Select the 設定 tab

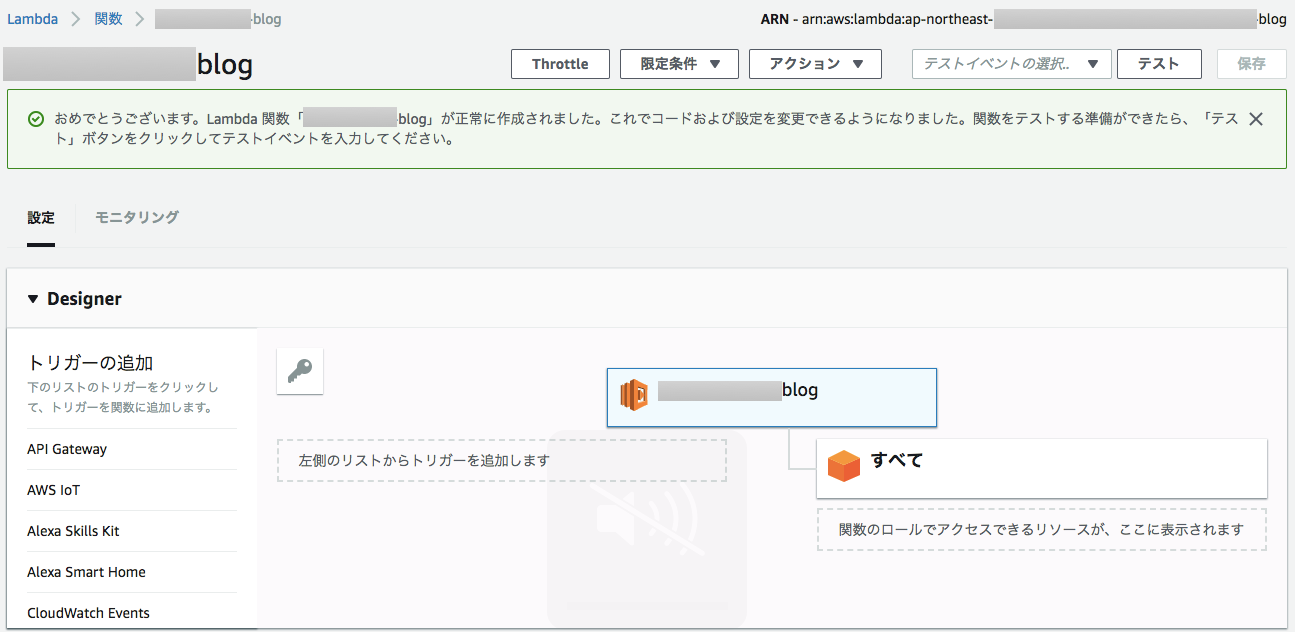[41, 217]
